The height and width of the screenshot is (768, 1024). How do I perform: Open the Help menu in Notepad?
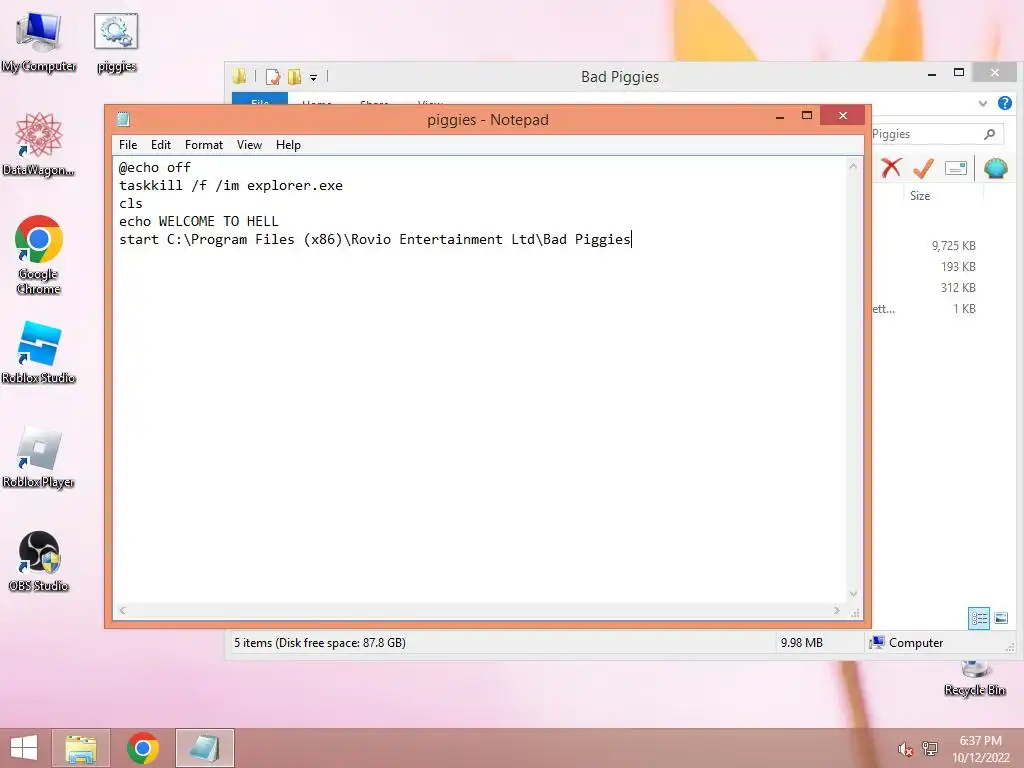click(288, 145)
